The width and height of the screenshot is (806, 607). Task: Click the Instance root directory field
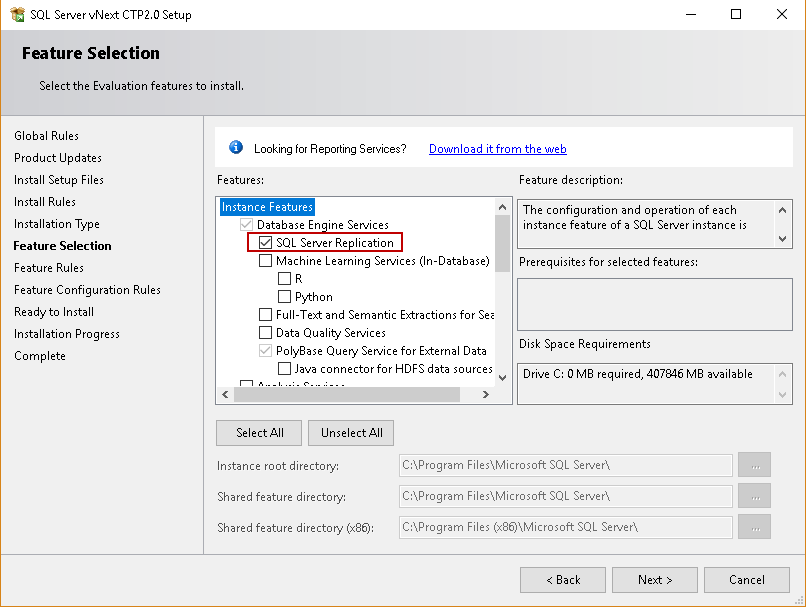click(565, 465)
